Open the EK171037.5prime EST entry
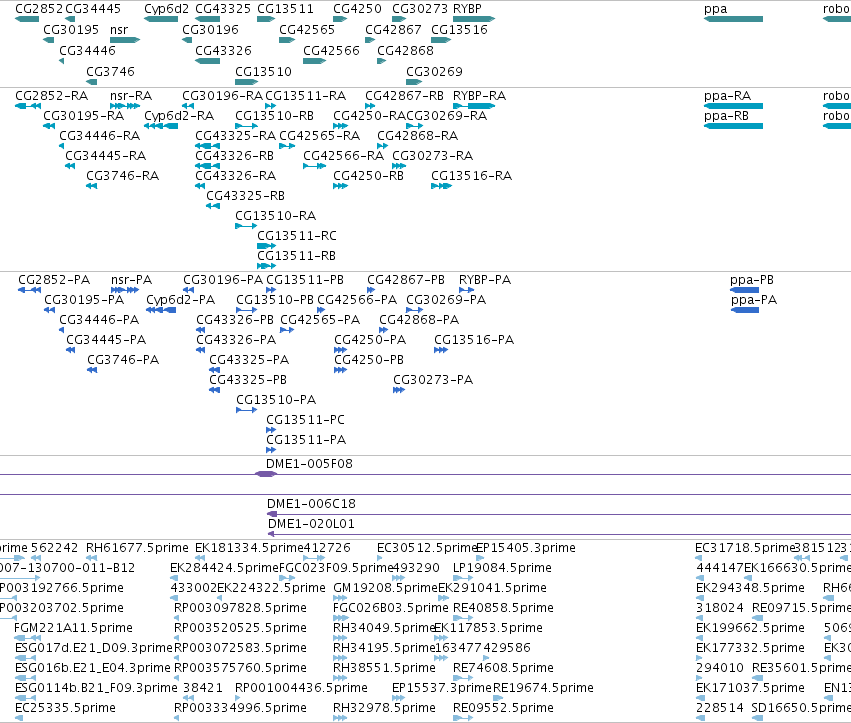The height and width of the screenshot is (723, 851). click(x=698, y=698)
